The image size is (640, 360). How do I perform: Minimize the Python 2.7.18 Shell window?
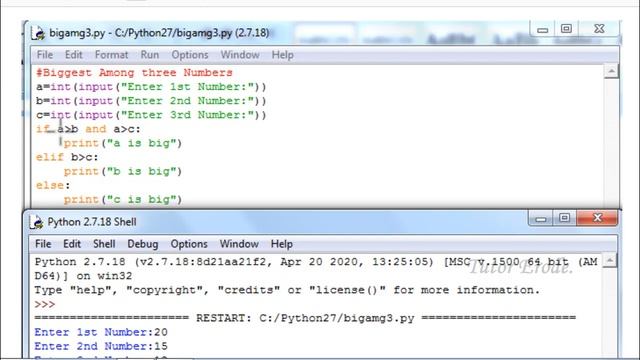pyautogui.click(x=541, y=218)
